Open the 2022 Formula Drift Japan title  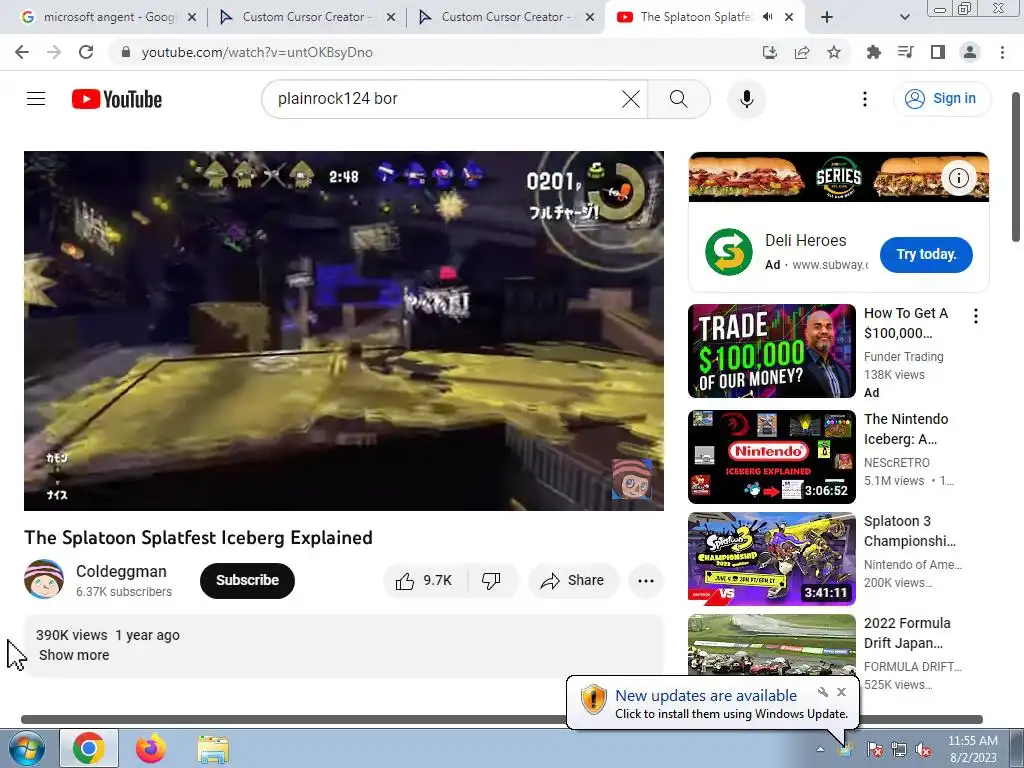[907, 633]
